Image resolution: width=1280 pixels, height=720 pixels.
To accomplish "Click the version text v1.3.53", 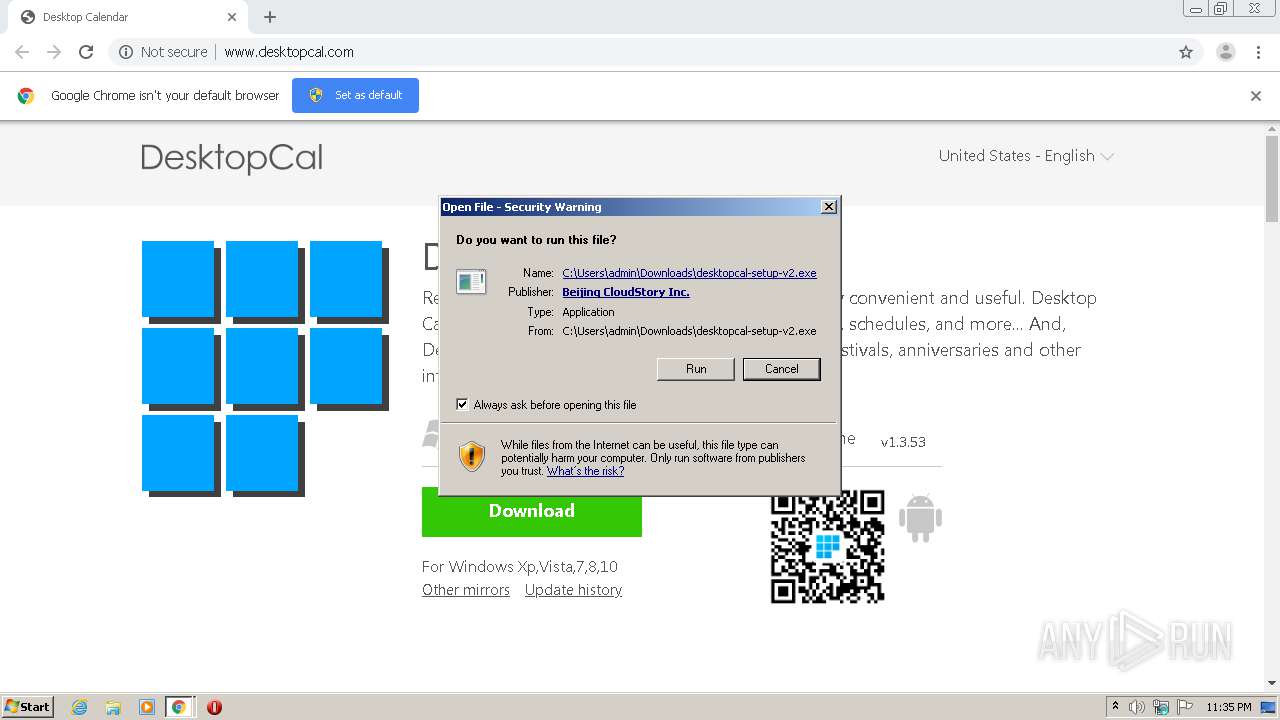I will tap(903, 442).
